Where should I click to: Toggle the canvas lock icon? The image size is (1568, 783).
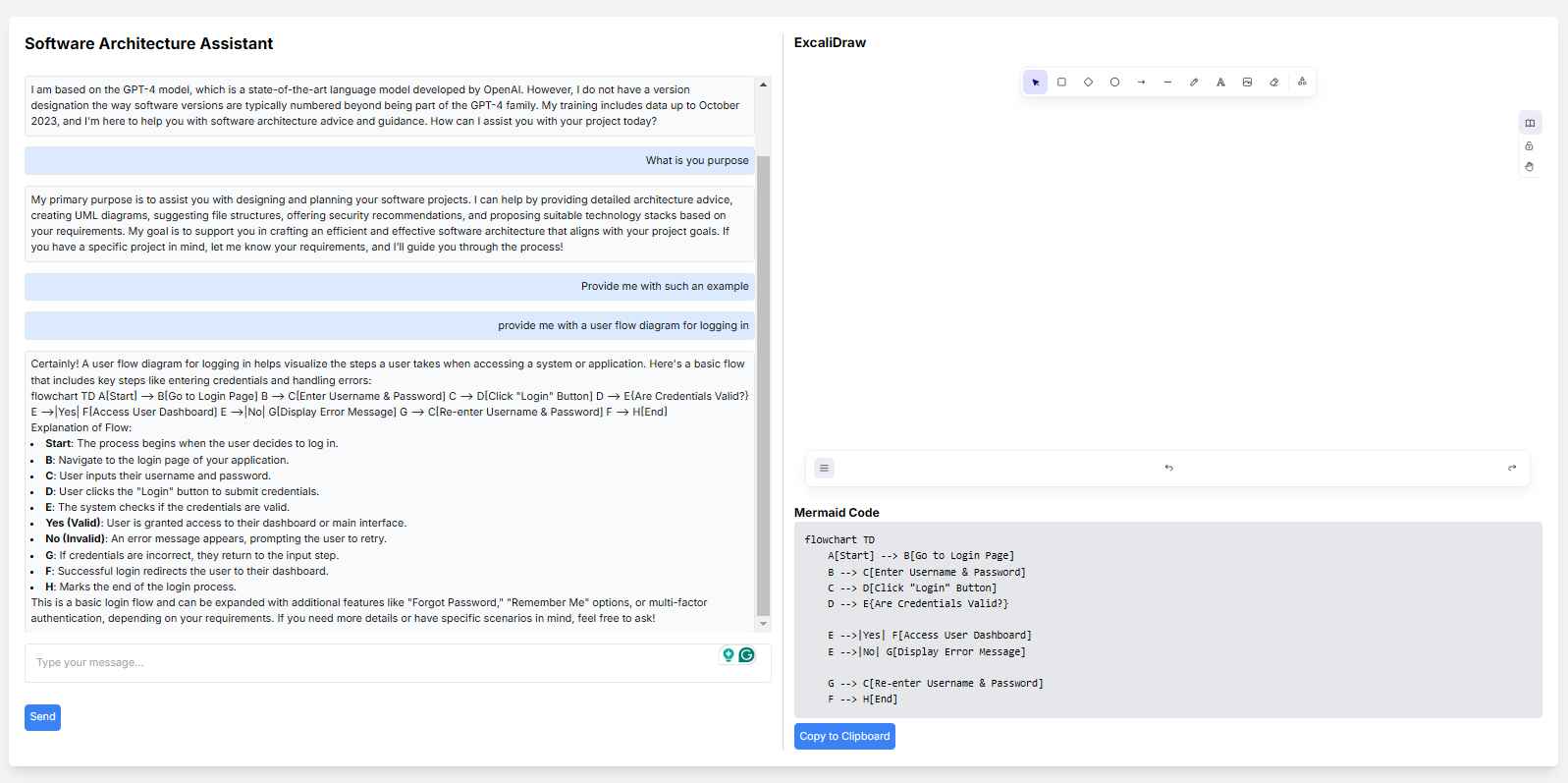pos(1529,146)
